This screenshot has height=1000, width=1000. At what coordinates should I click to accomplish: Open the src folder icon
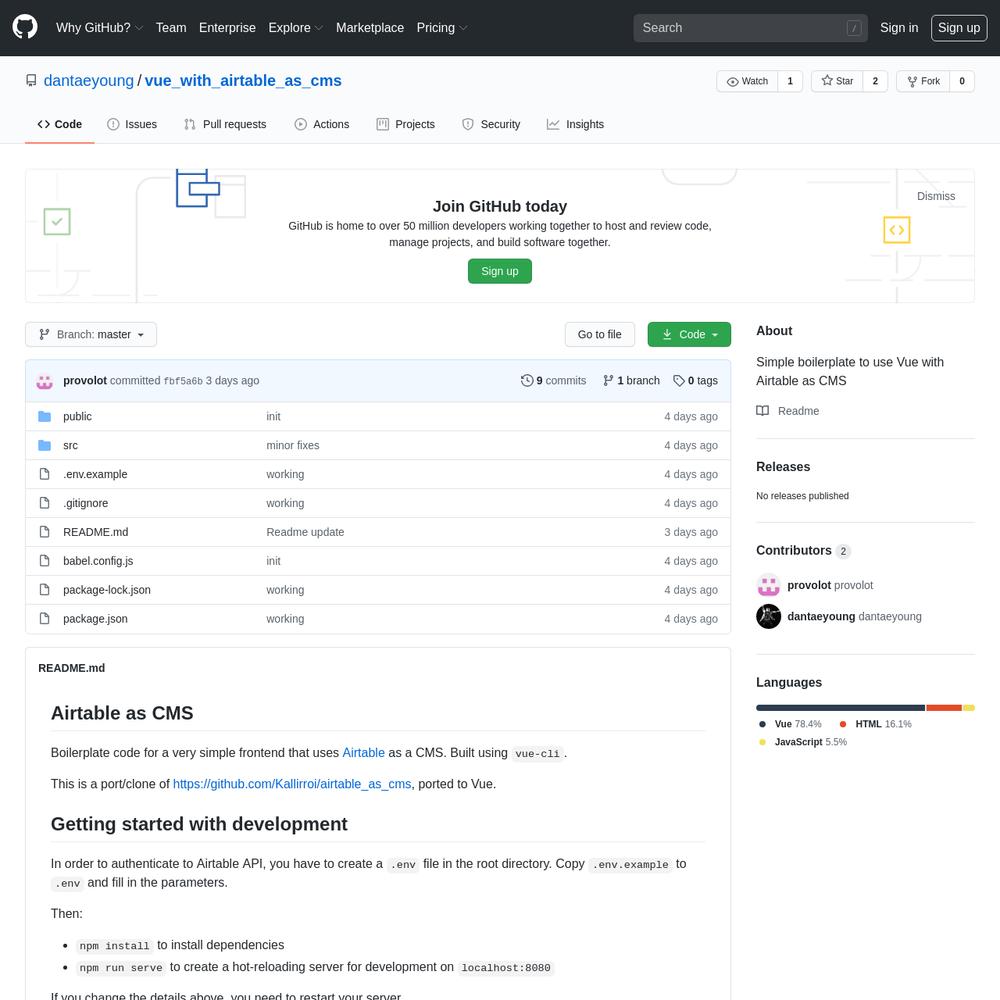click(x=44, y=445)
